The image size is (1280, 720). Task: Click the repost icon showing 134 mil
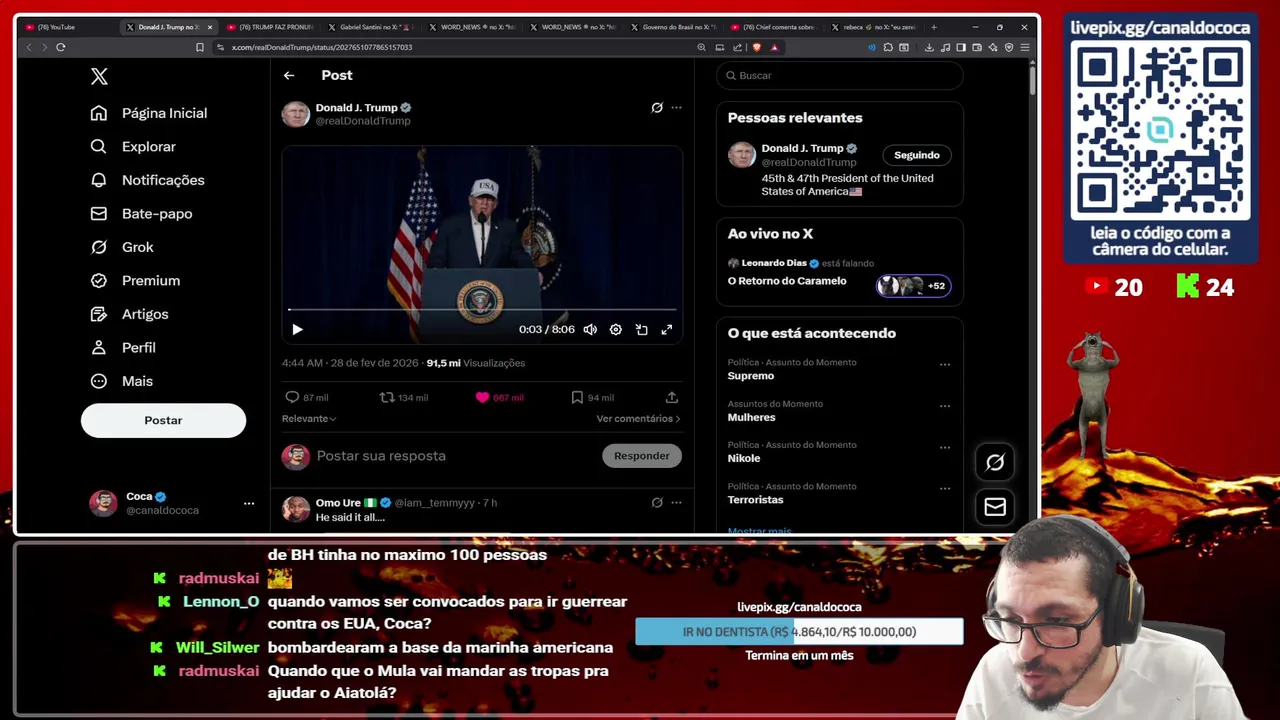point(387,397)
